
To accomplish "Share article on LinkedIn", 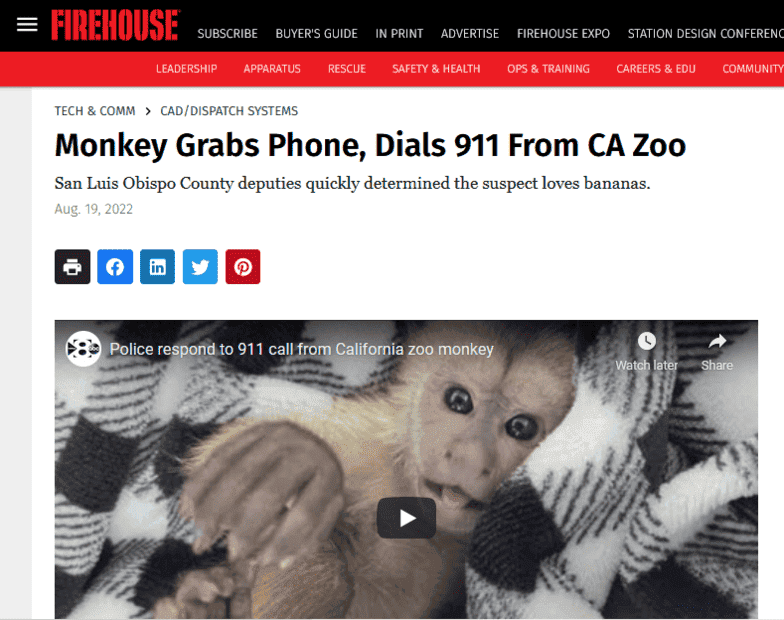I will point(158,266).
